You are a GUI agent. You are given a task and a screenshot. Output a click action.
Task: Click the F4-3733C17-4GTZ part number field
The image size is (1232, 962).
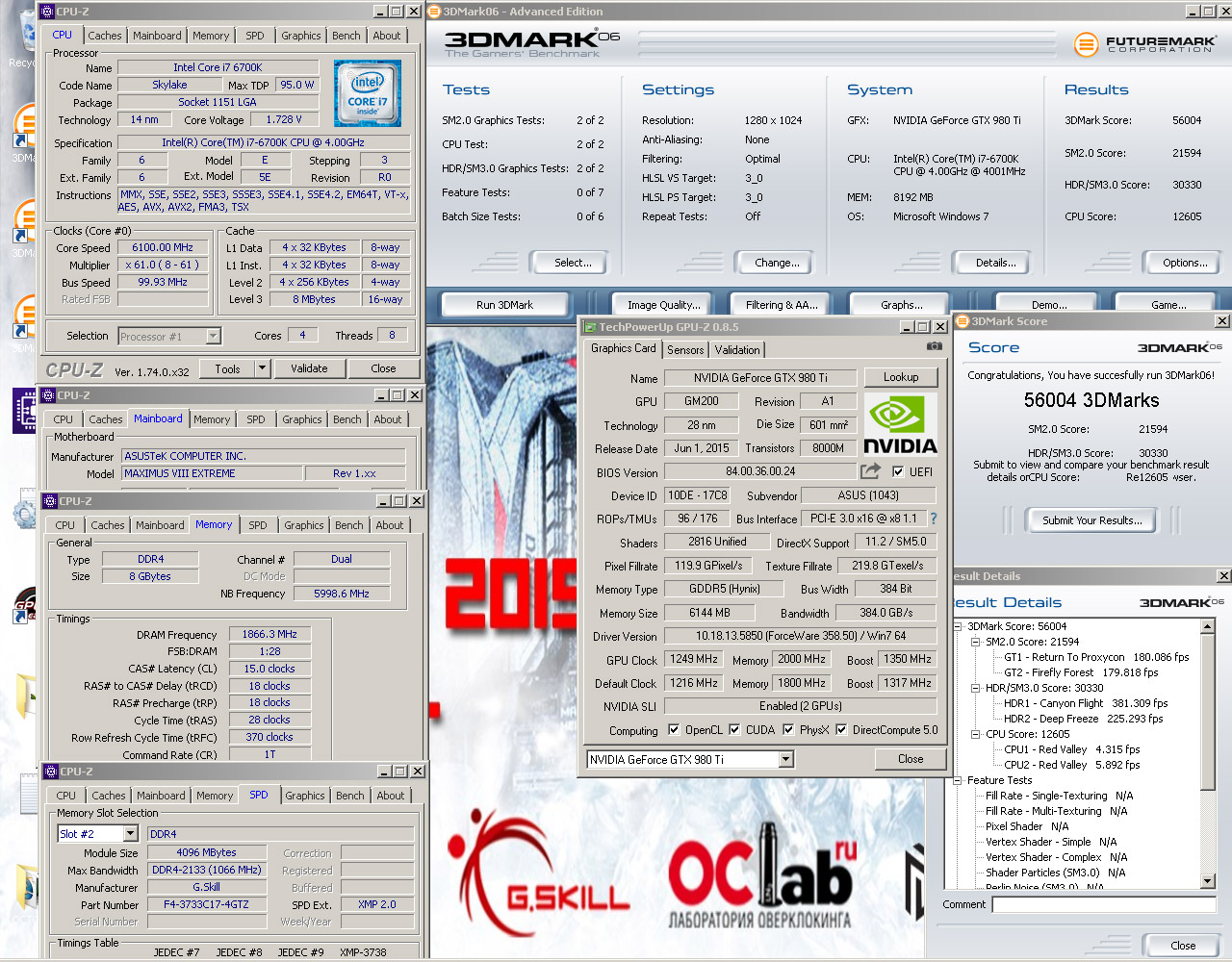point(206,904)
